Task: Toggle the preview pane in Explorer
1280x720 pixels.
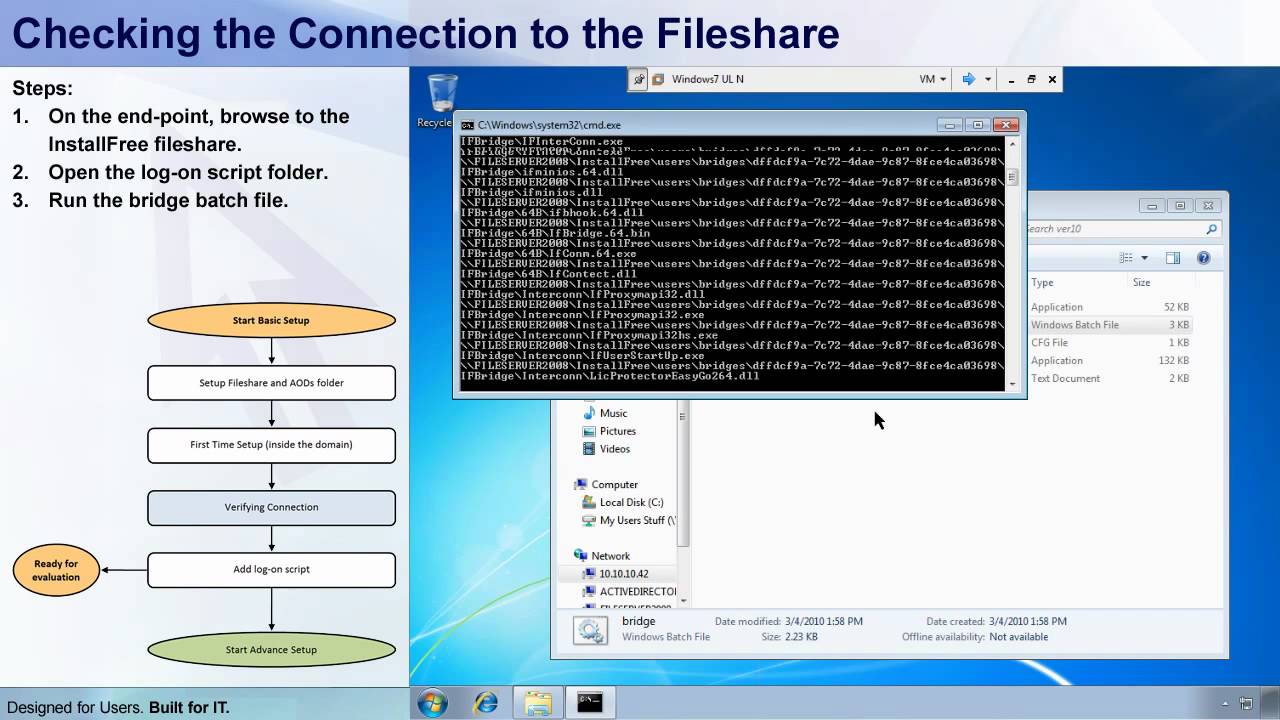Action: 1173,258
